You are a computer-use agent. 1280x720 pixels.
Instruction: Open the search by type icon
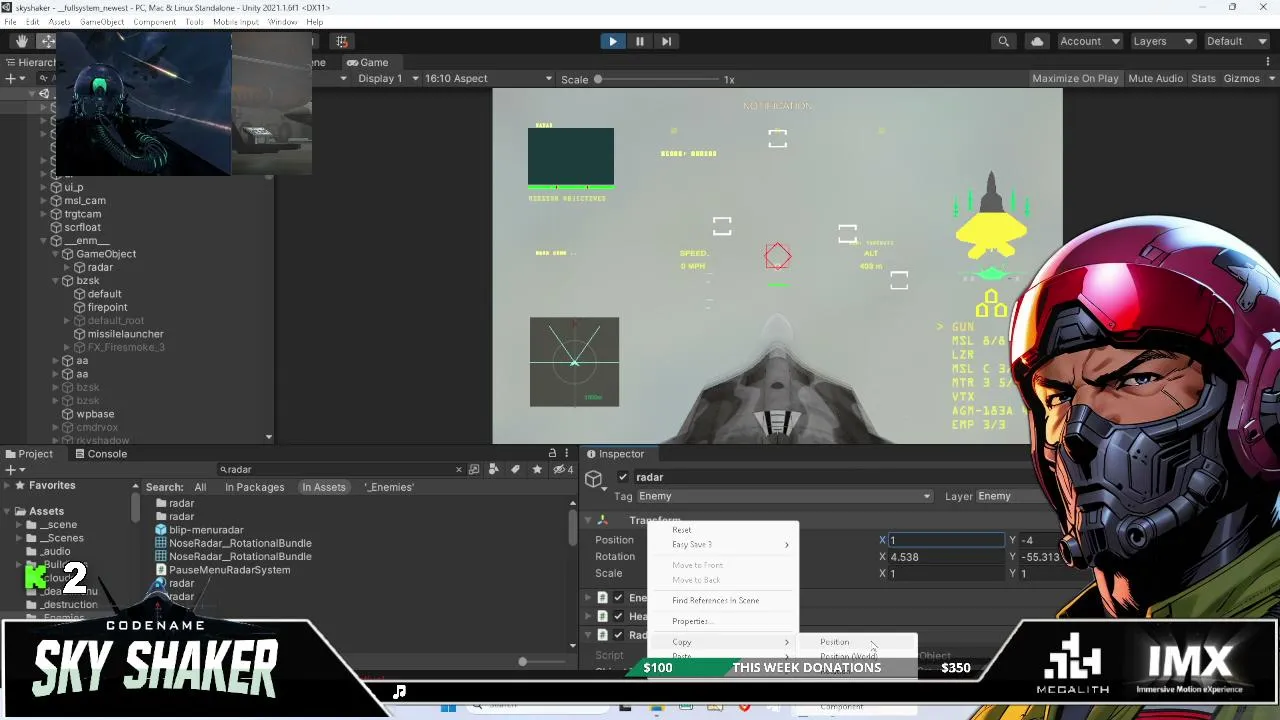[494, 470]
